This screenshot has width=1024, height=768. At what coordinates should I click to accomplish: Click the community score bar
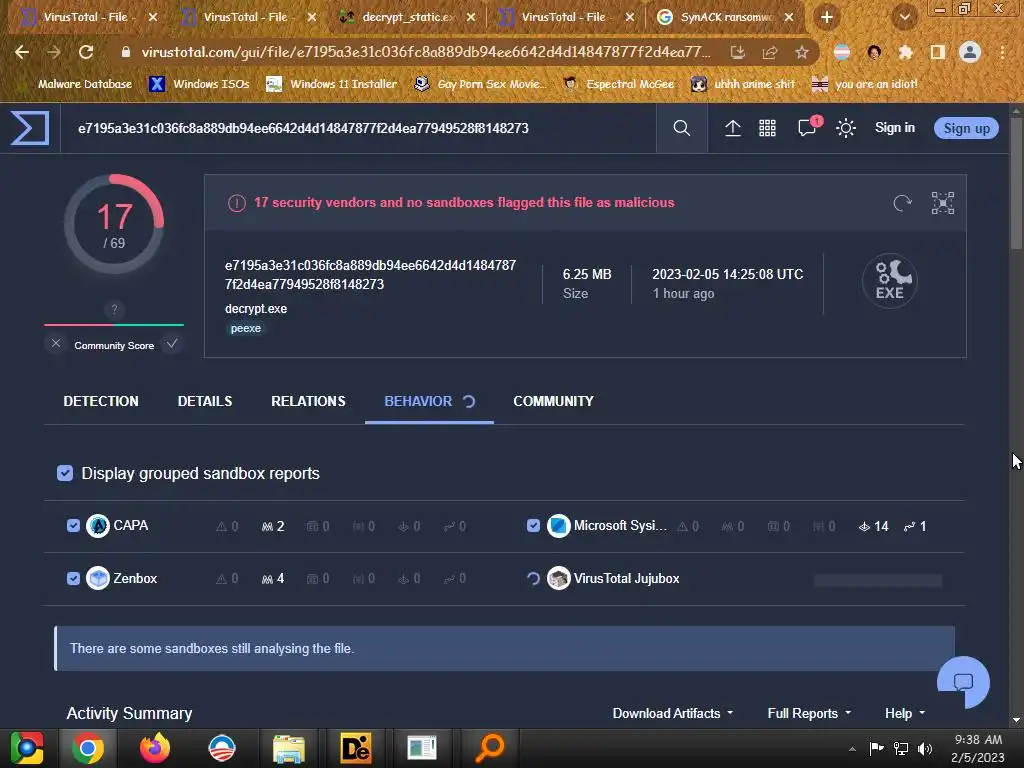coord(114,324)
